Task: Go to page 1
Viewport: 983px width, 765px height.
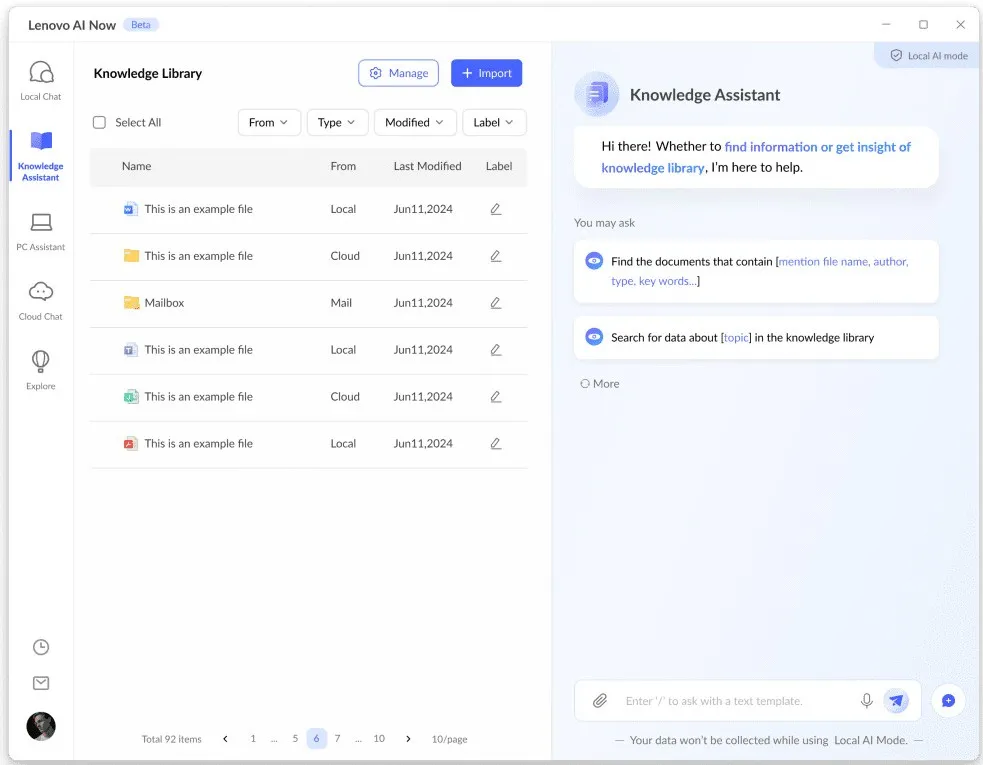Action: click(x=253, y=739)
